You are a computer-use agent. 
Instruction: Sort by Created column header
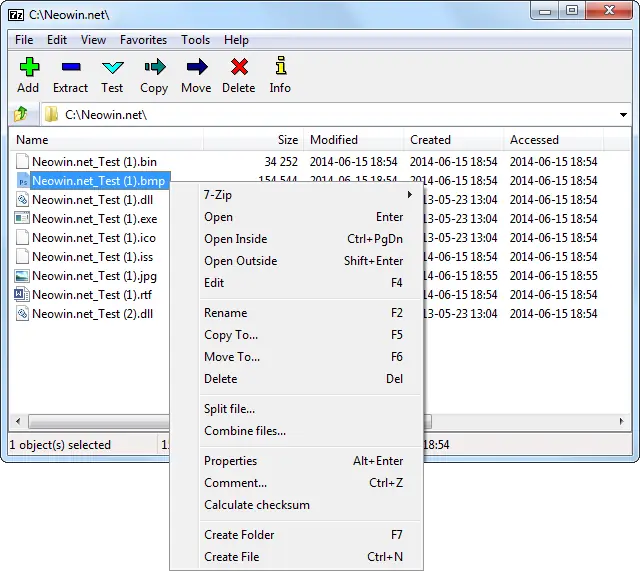(453, 140)
